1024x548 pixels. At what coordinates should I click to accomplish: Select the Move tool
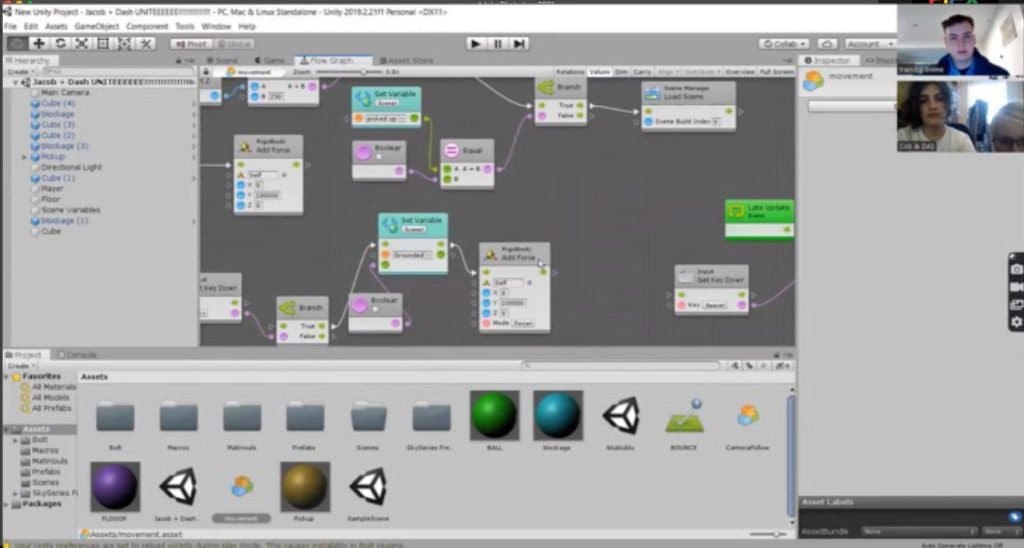click(39, 43)
